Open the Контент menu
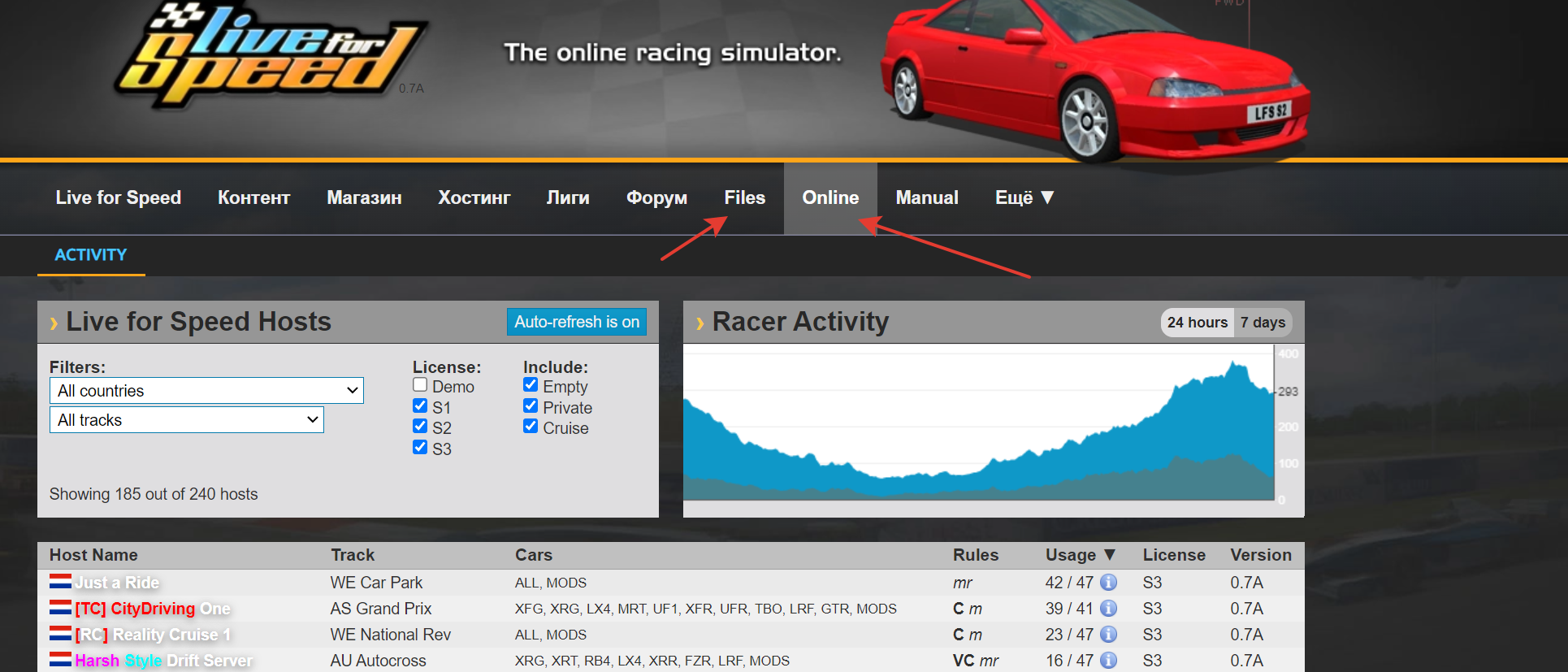Screen dimensions: 1568x672 coord(253,197)
